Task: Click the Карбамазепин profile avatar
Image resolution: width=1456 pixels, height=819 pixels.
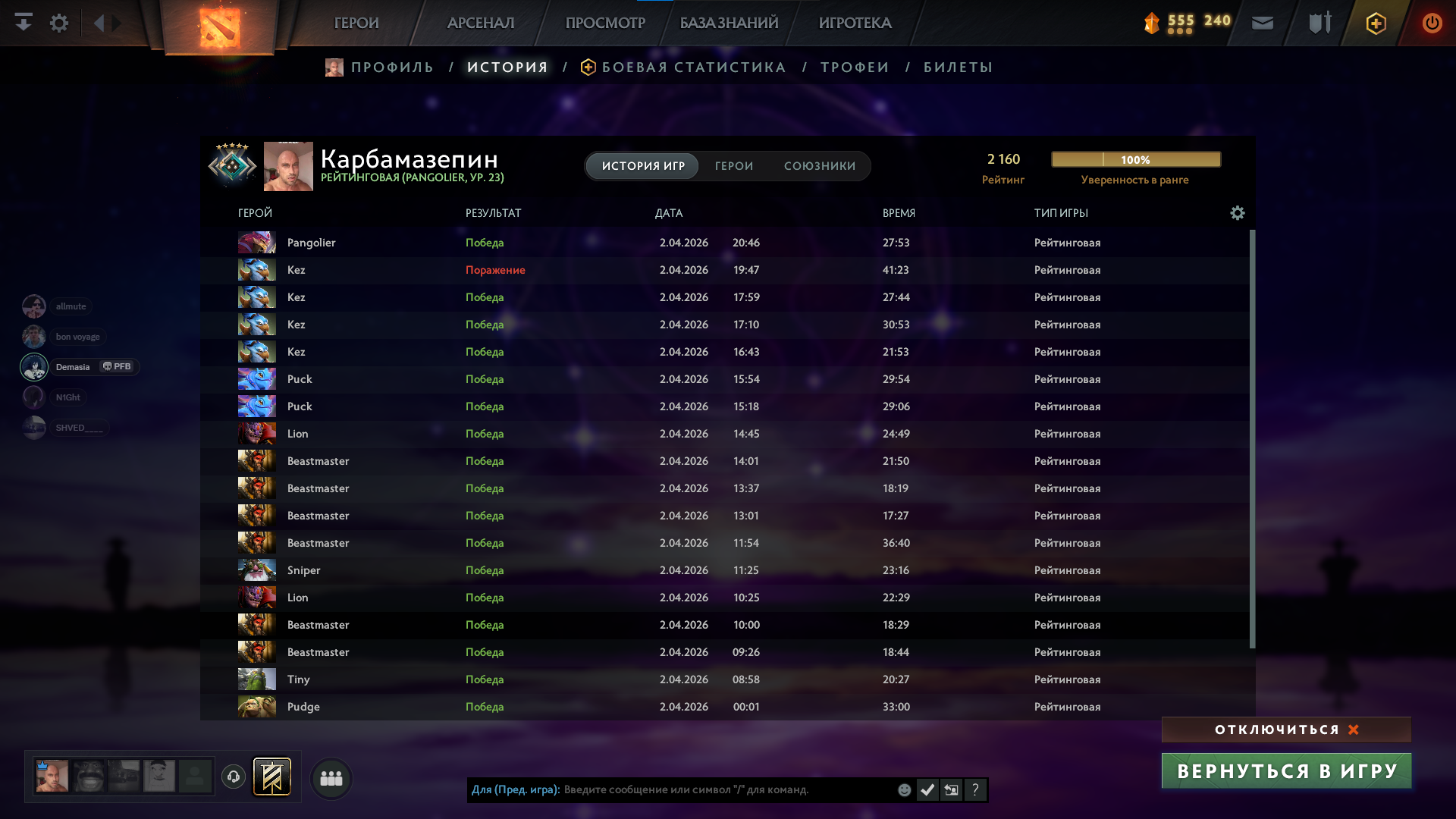Action: (288, 166)
